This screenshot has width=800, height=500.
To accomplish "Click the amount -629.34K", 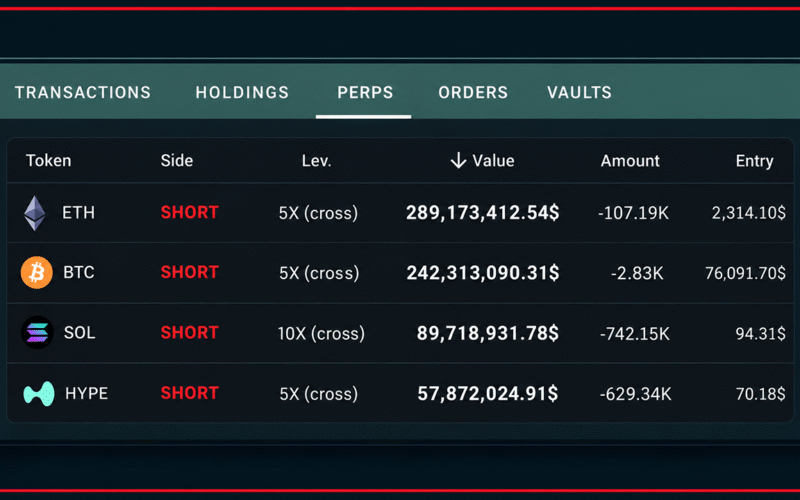I will click(635, 394).
